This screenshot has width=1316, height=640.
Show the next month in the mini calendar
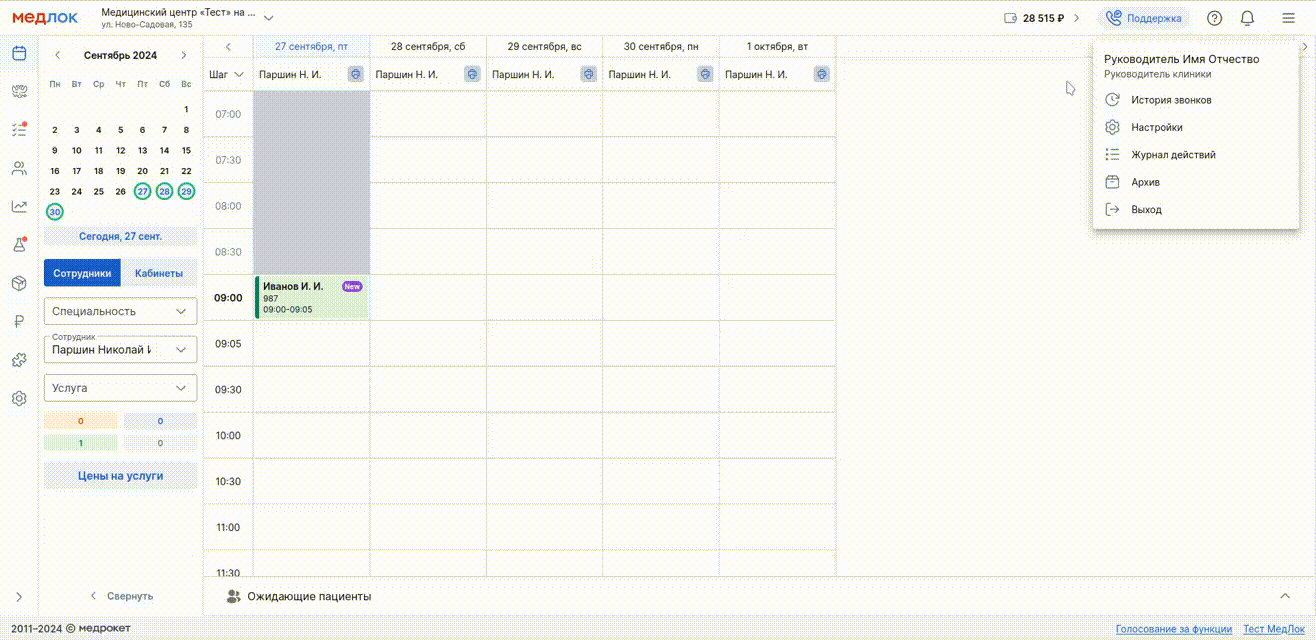pos(184,56)
